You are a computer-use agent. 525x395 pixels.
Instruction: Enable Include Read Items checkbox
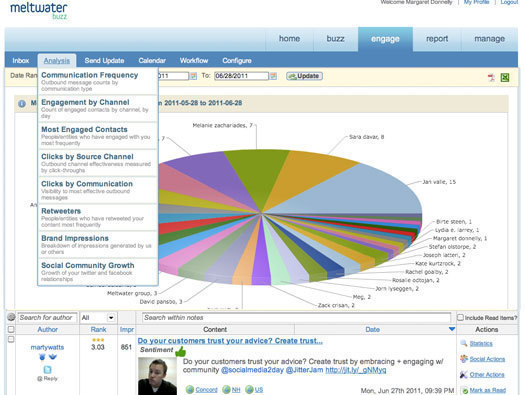(460, 317)
